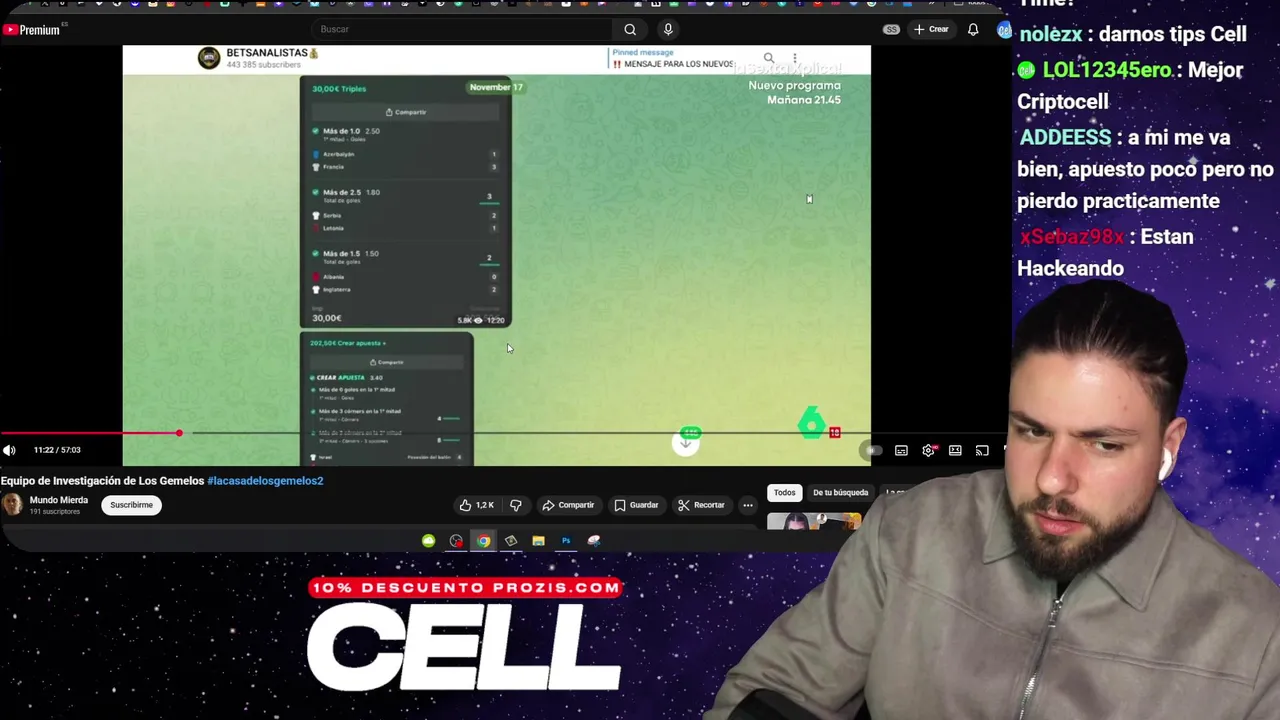
Task: Click the video title Equipo de Investigación
Action: [x=102, y=481]
